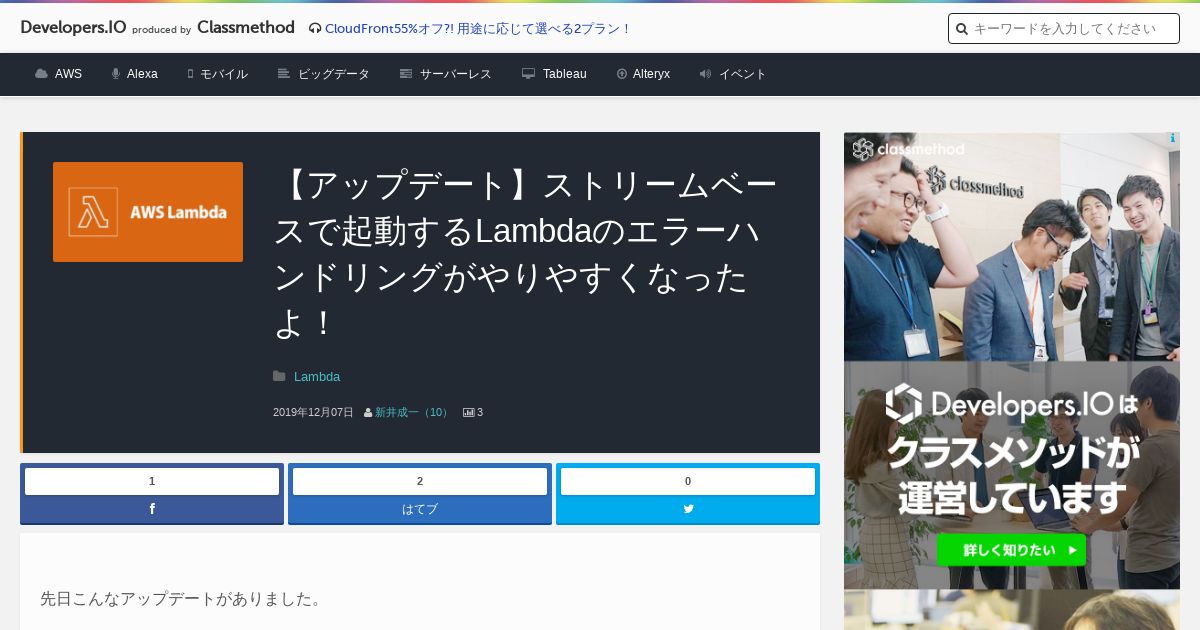Open the Classmethod logo link in header

tap(246, 28)
